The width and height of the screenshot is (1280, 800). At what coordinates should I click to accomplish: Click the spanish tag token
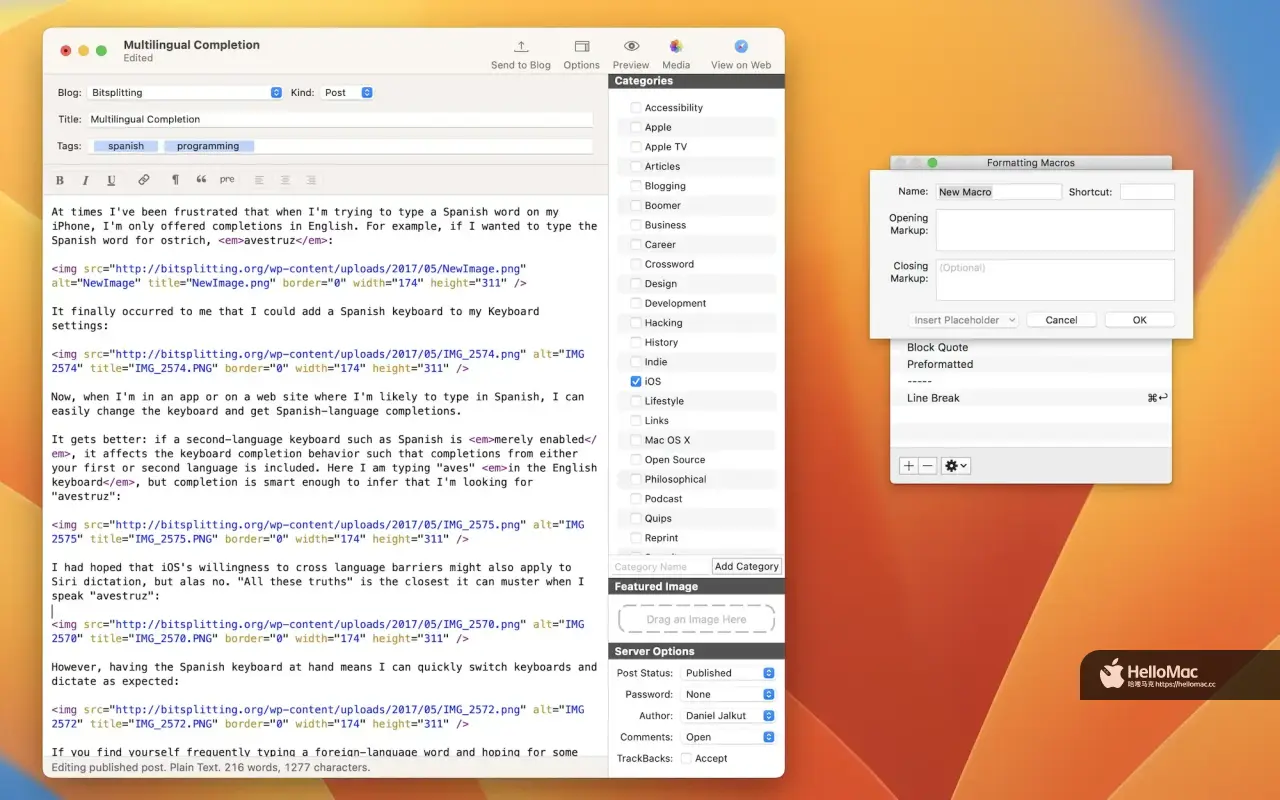[x=126, y=146]
